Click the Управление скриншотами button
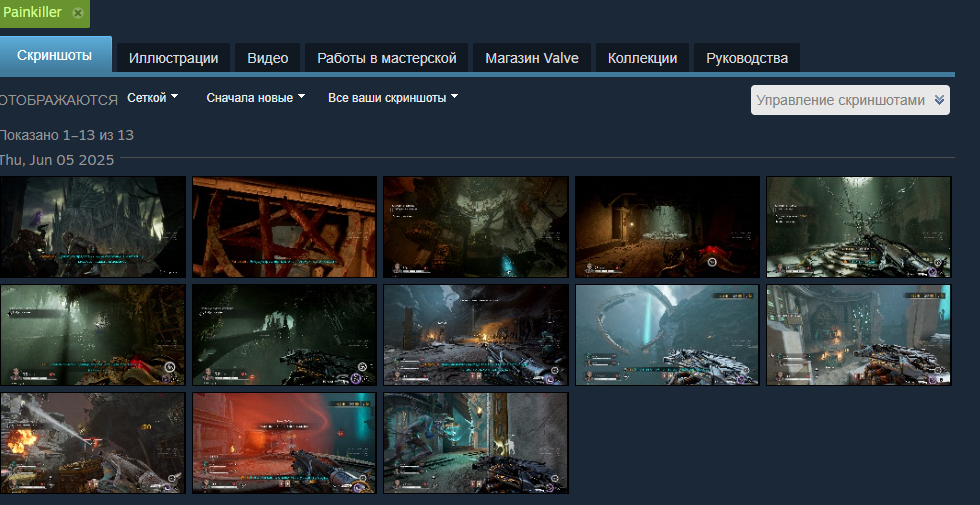This screenshot has height=505, width=980. (850, 100)
